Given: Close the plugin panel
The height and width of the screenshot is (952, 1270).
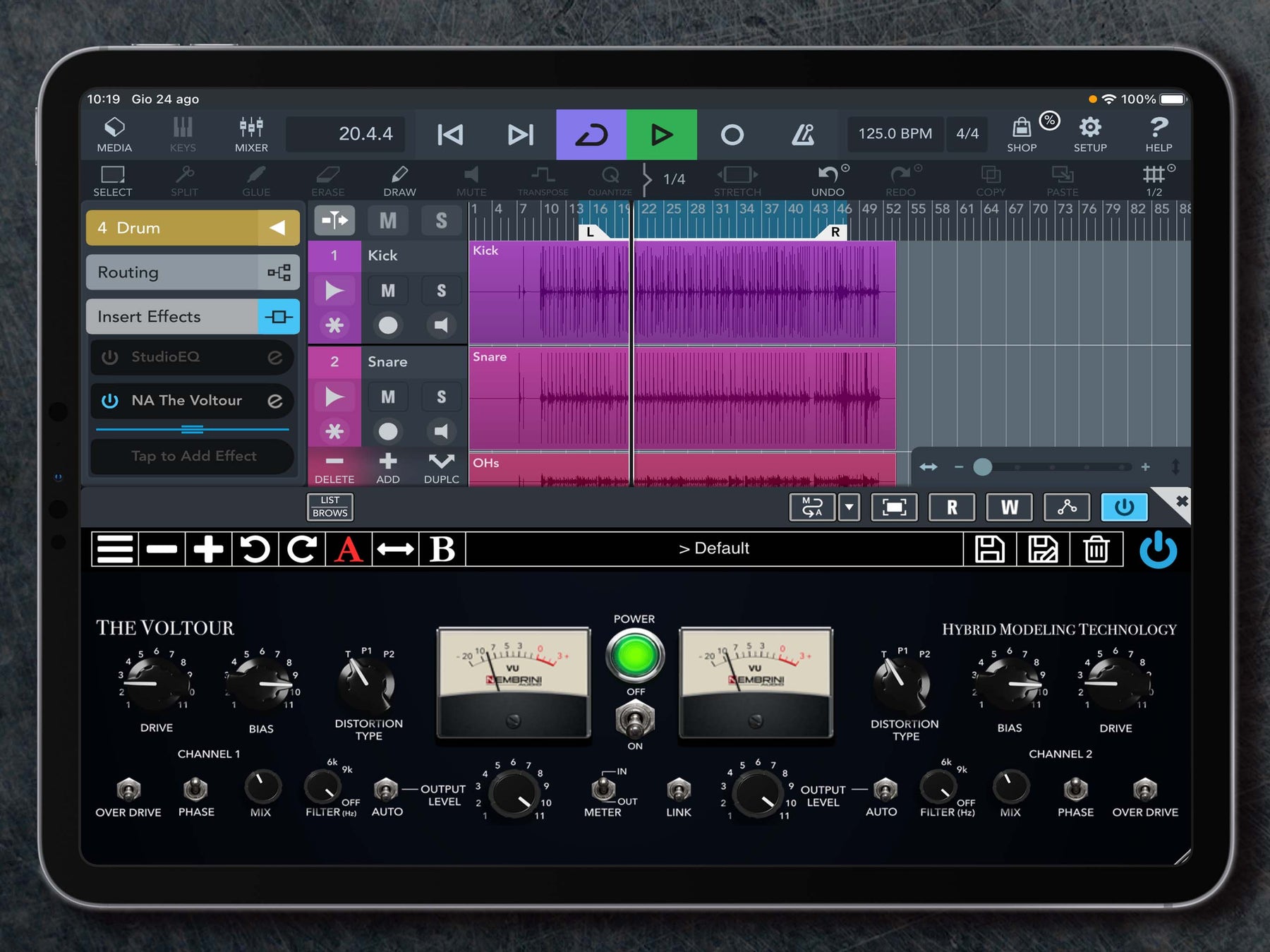Looking at the screenshot, I should coord(1181,501).
